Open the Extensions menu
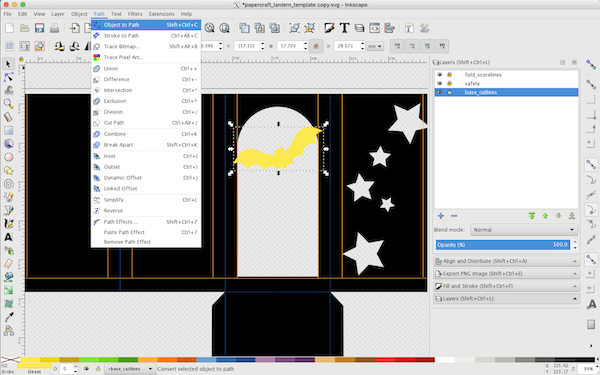 pos(161,14)
